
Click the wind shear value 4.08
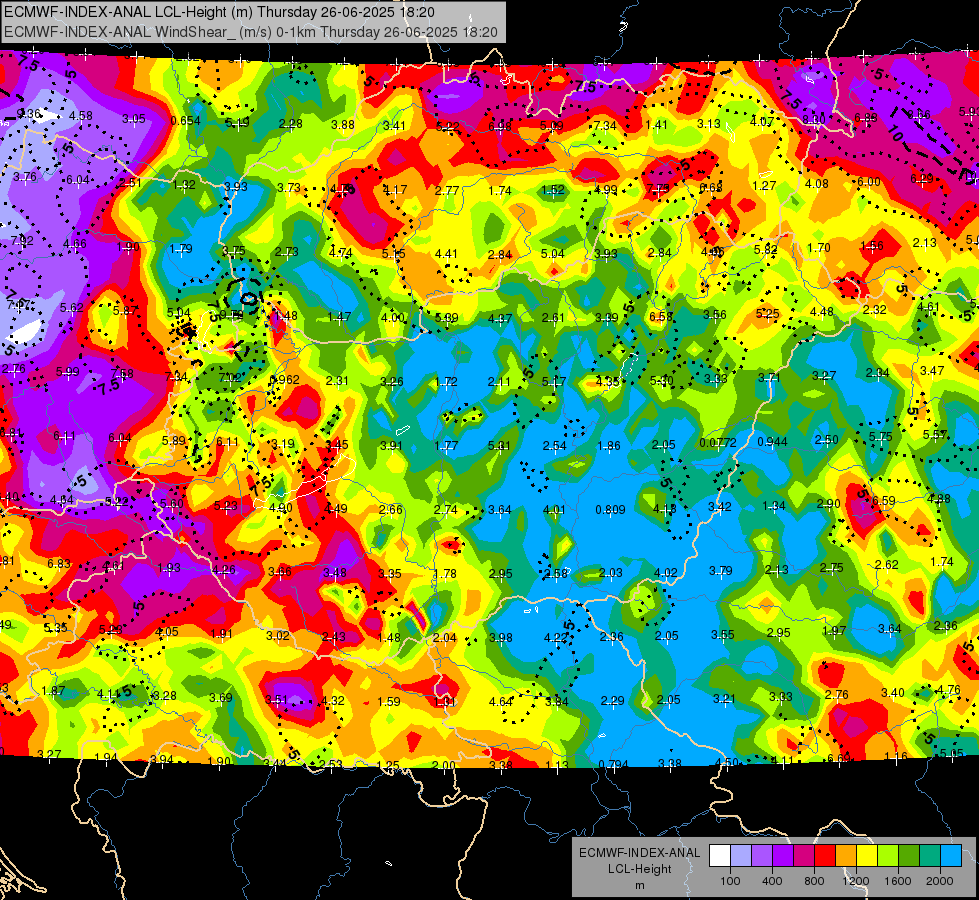[x=817, y=184]
